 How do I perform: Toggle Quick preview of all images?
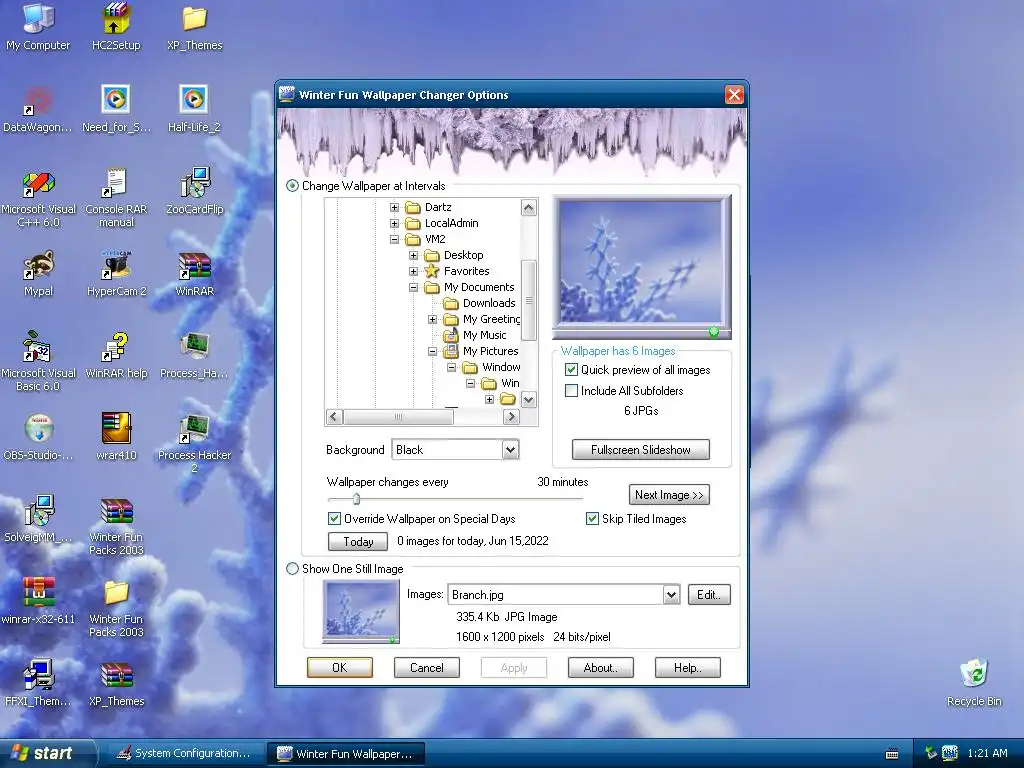pos(571,370)
